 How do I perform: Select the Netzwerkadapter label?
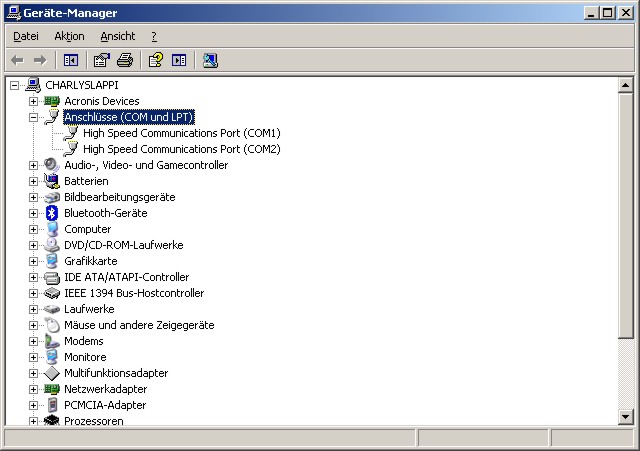coord(105,389)
